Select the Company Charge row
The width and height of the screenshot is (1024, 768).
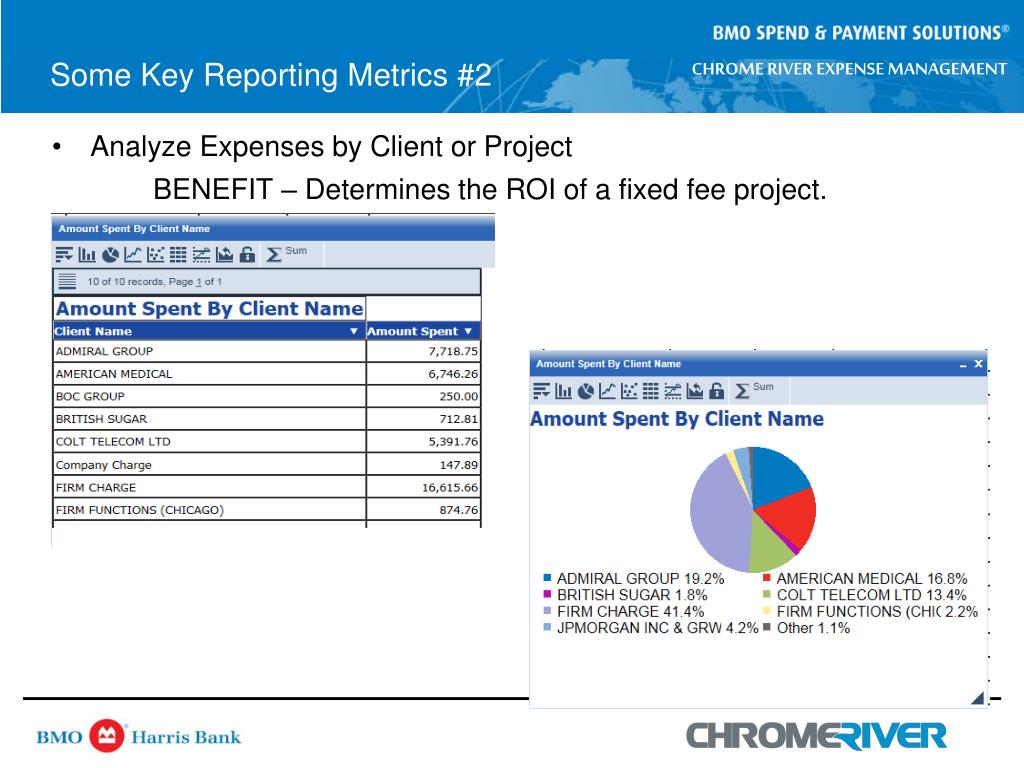pos(266,464)
